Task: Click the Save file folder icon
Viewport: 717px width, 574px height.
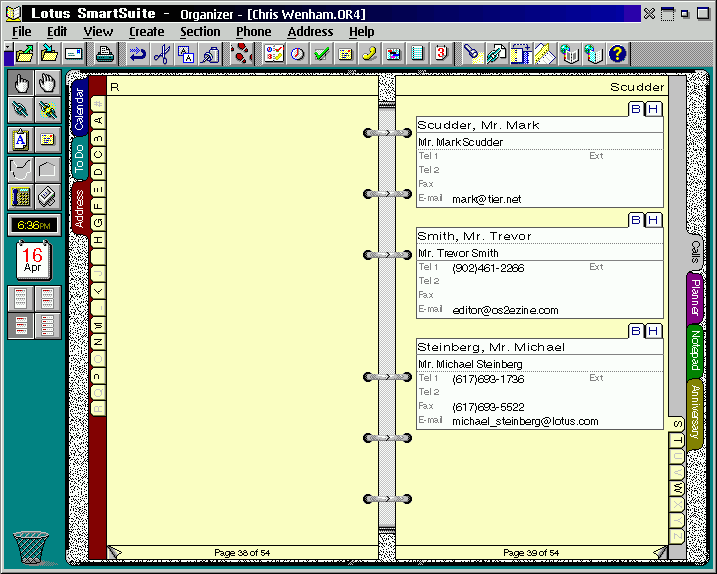Action: (x=49, y=54)
